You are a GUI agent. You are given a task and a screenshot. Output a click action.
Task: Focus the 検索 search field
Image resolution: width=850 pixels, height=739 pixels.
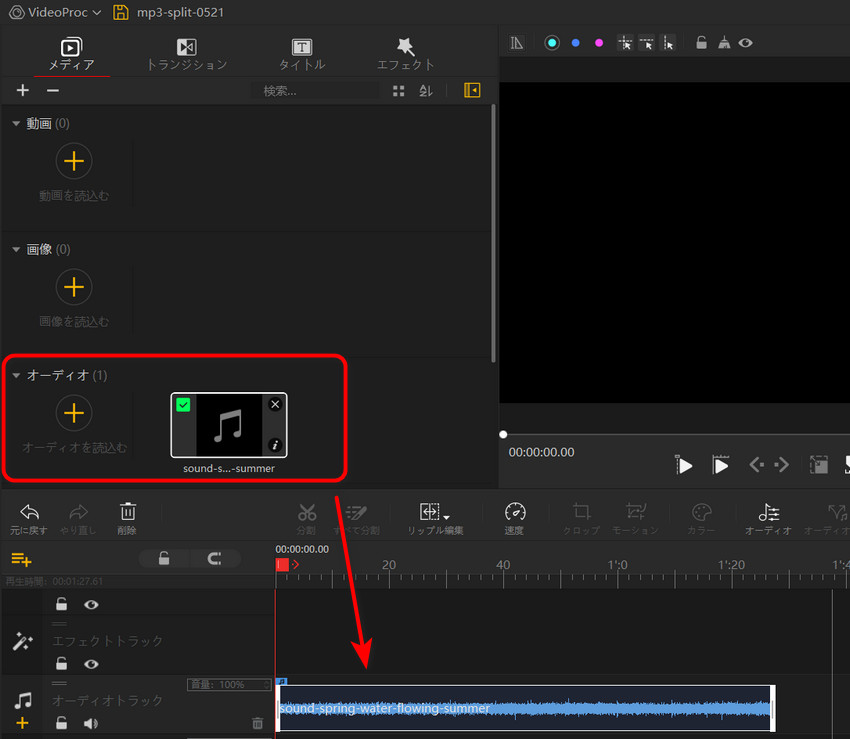coord(316,91)
